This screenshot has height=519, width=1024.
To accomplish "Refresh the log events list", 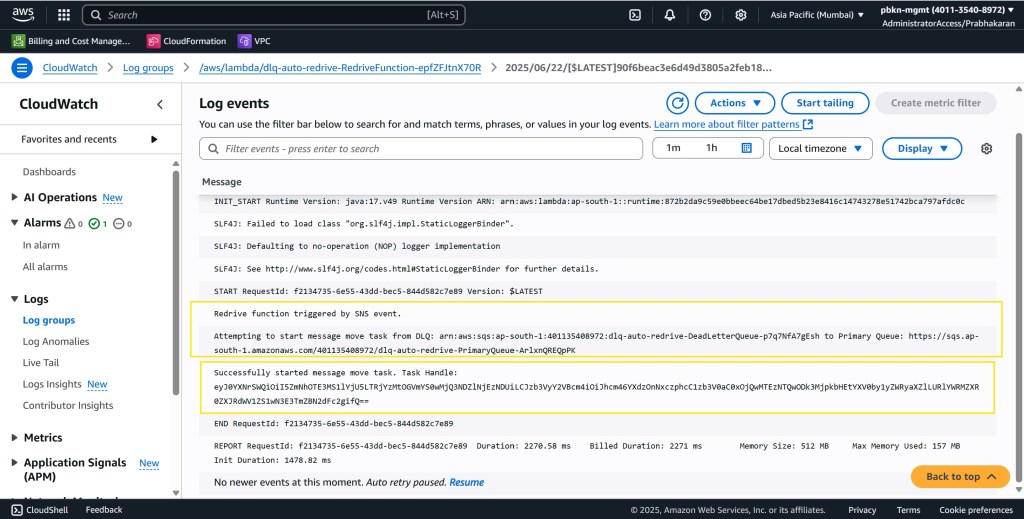I will click(678, 103).
